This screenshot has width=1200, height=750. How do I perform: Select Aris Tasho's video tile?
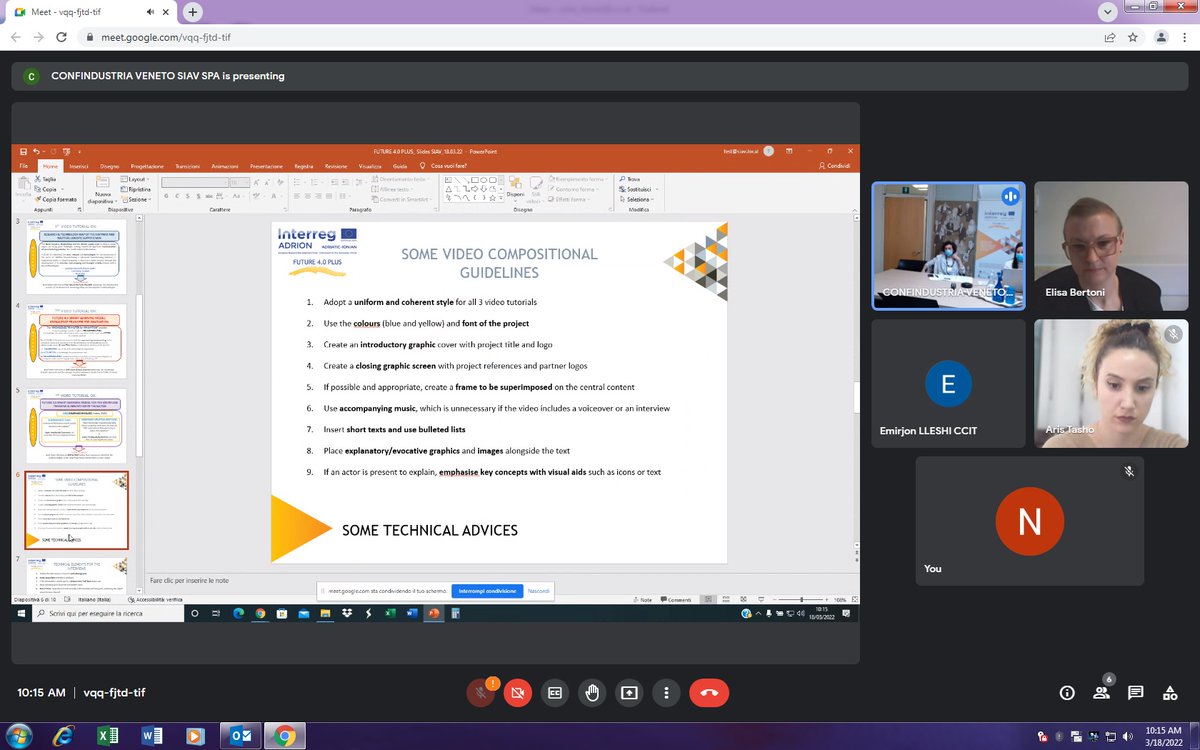[1111, 383]
